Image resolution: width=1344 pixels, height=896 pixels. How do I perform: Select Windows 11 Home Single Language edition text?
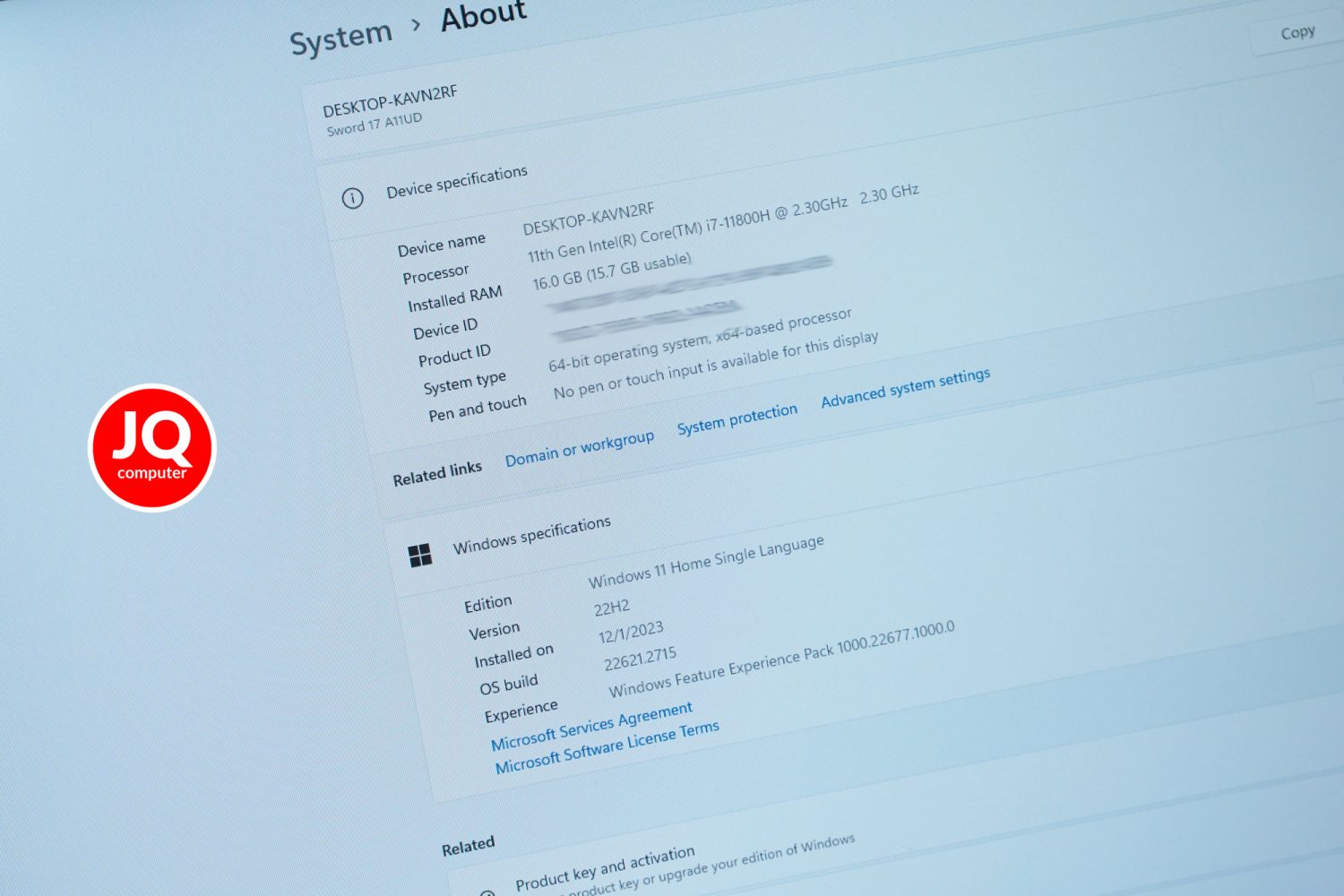(706, 562)
